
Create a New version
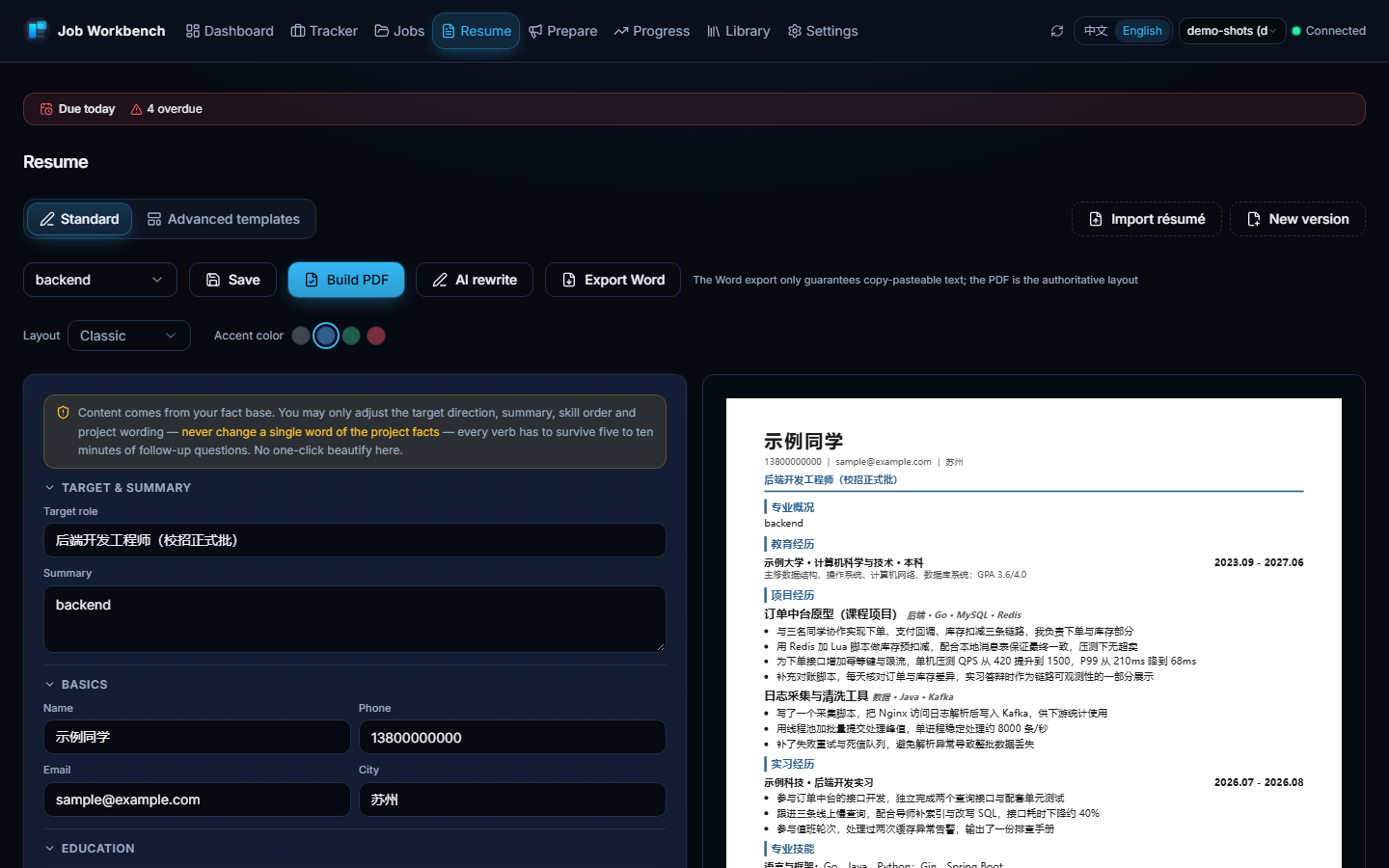(1297, 219)
